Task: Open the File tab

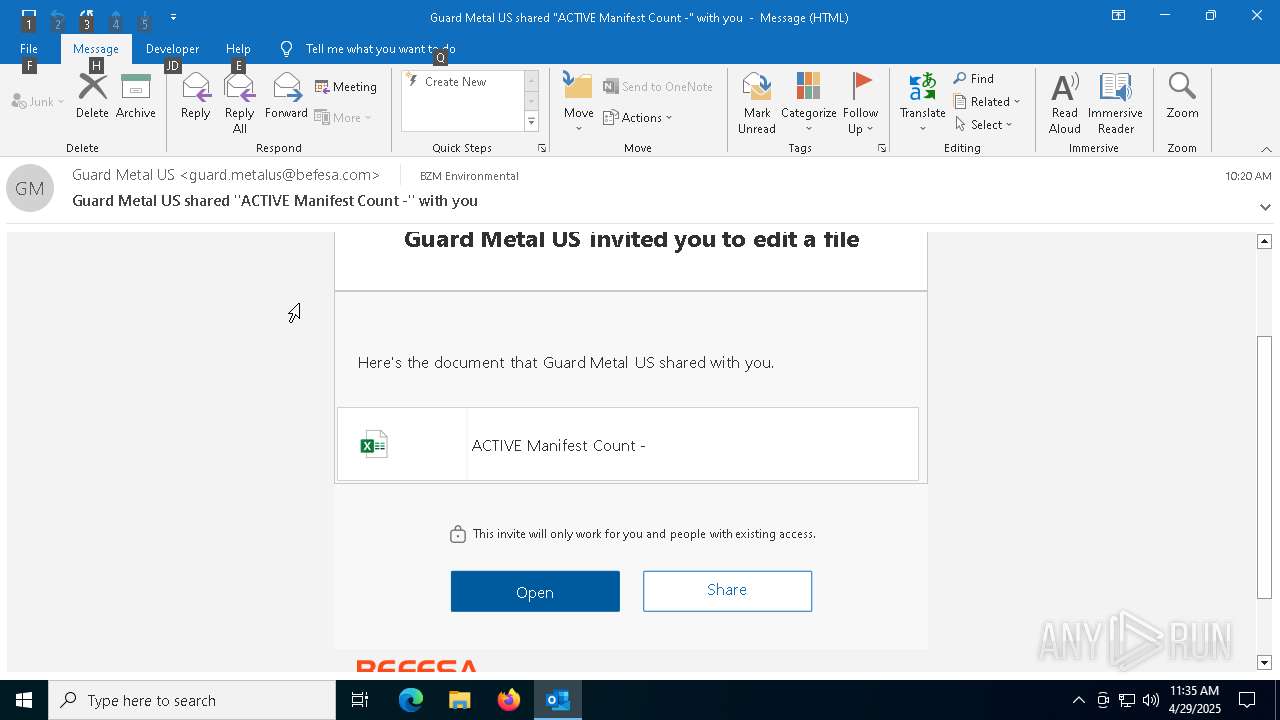Action: (29, 48)
